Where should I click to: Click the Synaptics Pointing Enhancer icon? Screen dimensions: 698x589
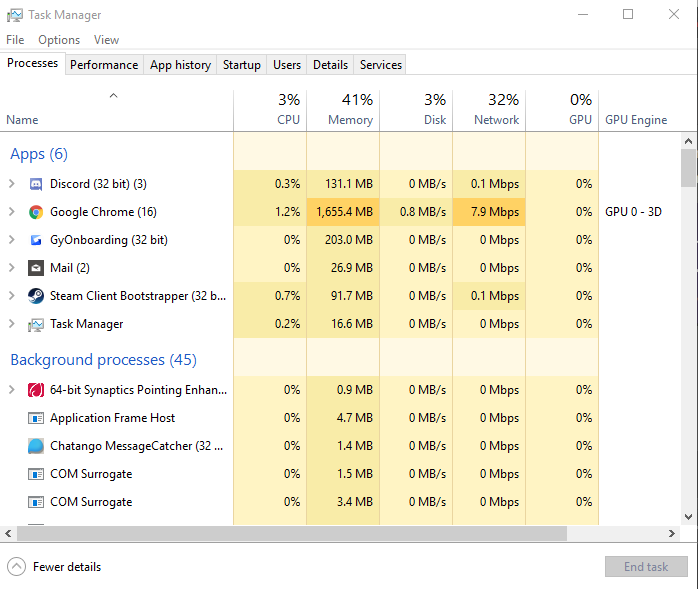pyautogui.click(x=36, y=390)
